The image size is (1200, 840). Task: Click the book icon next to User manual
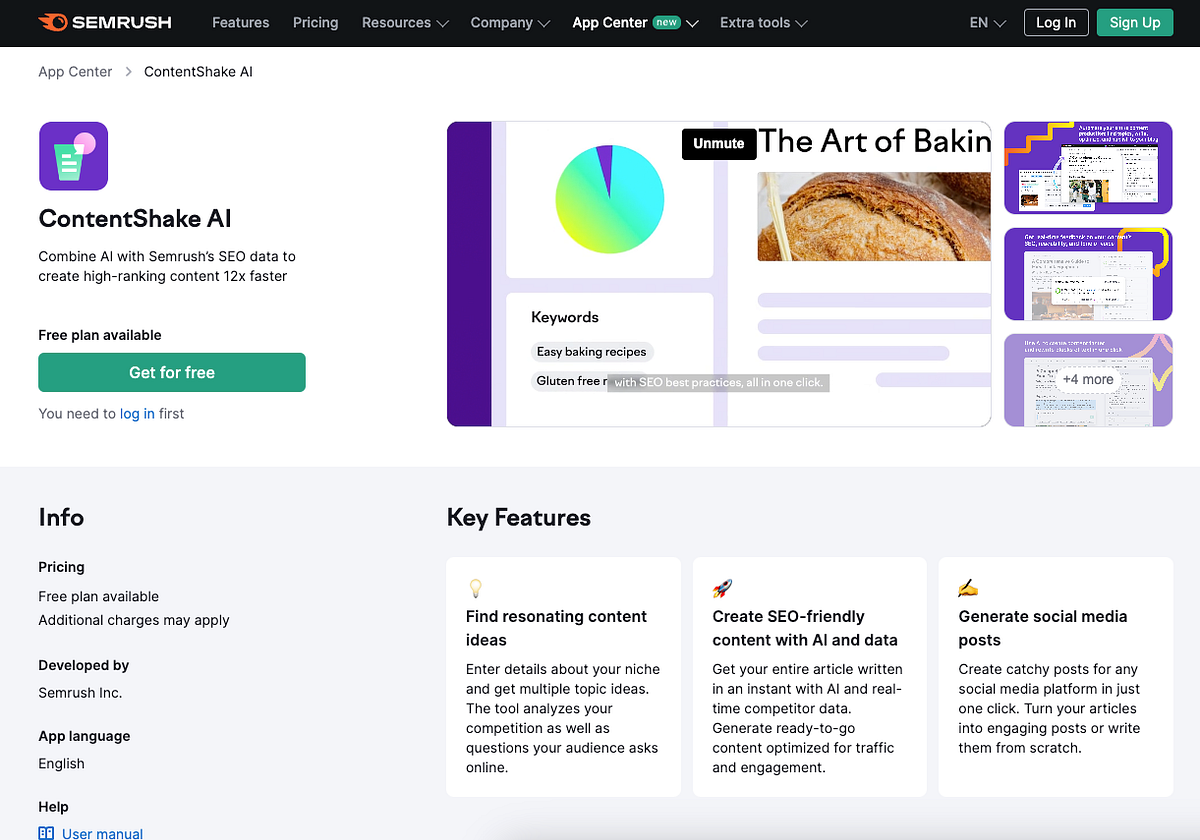coord(45,832)
